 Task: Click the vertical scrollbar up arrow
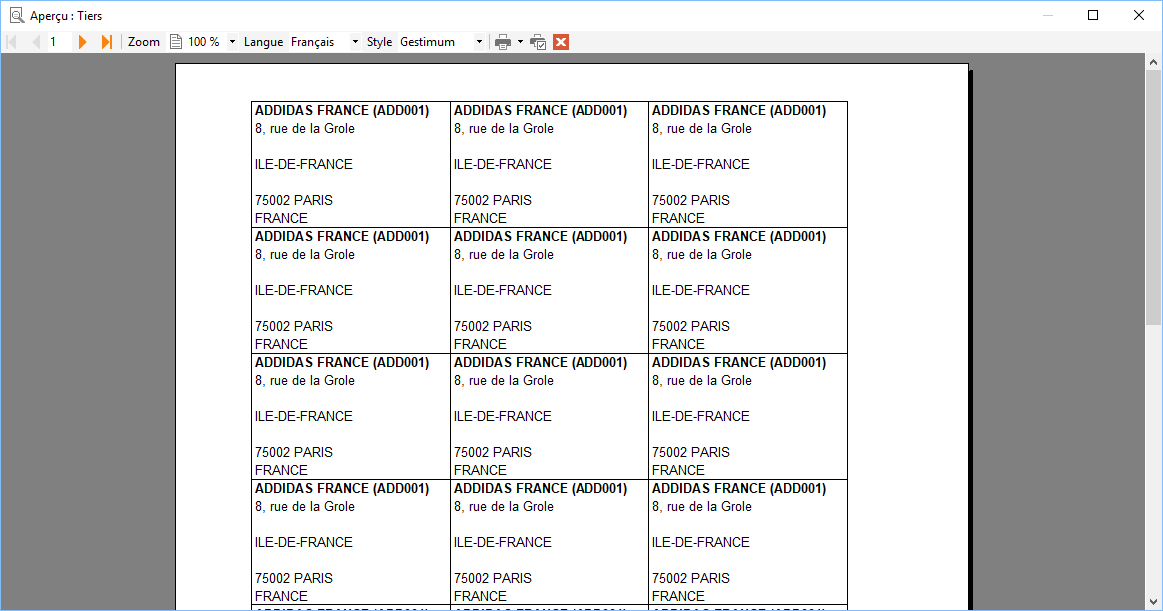point(1153,62)
